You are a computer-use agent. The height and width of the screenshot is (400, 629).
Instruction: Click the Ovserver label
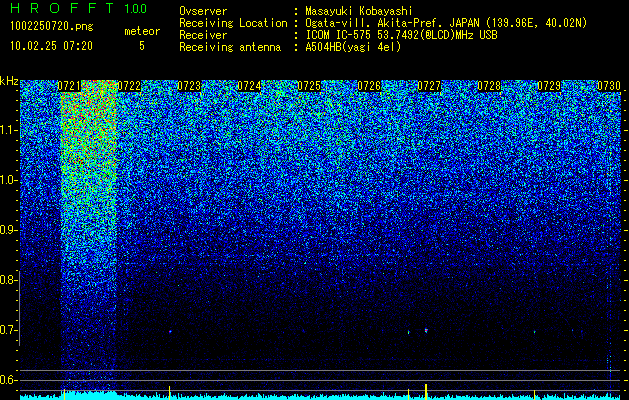click(203, 11)
